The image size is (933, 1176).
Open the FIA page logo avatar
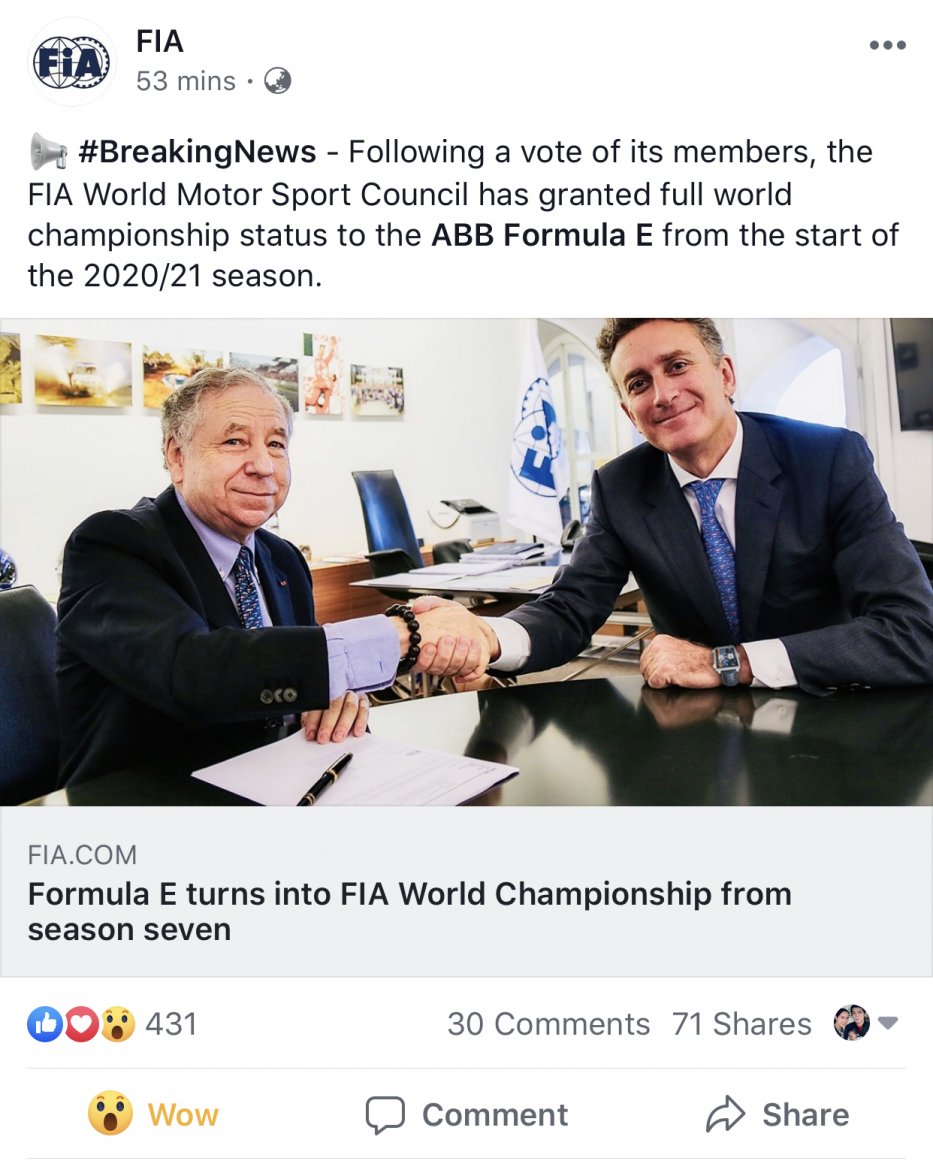point(71,63)
